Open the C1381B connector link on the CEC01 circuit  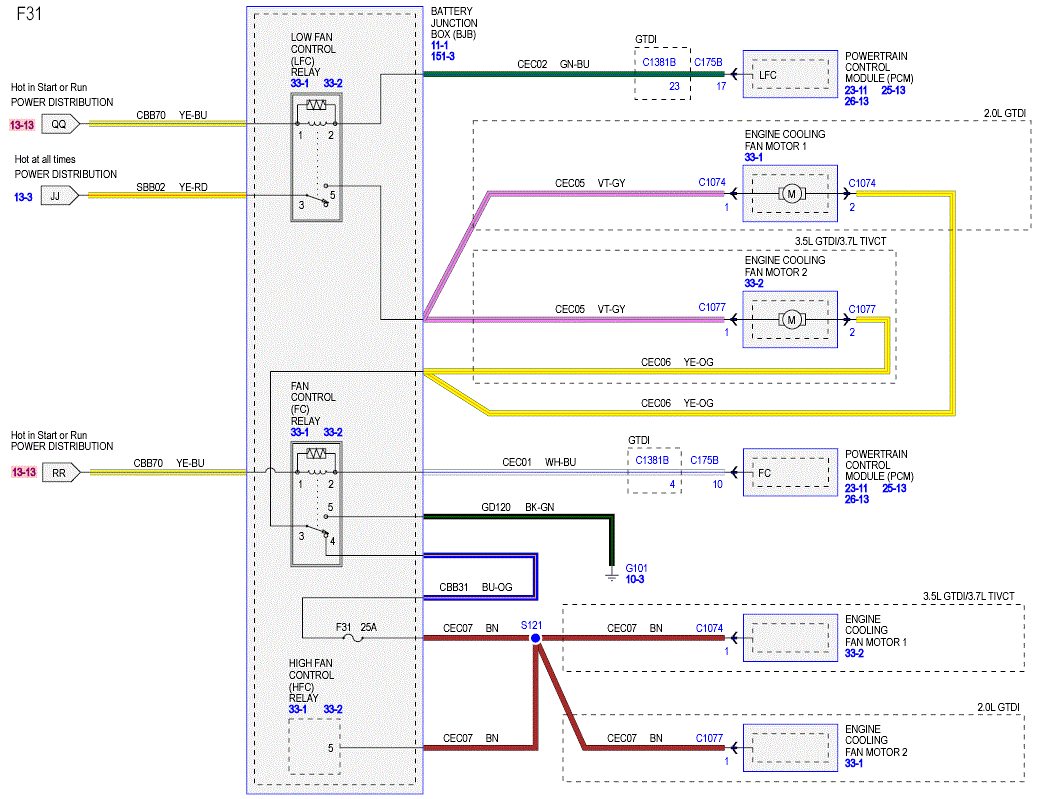(652, 460)
